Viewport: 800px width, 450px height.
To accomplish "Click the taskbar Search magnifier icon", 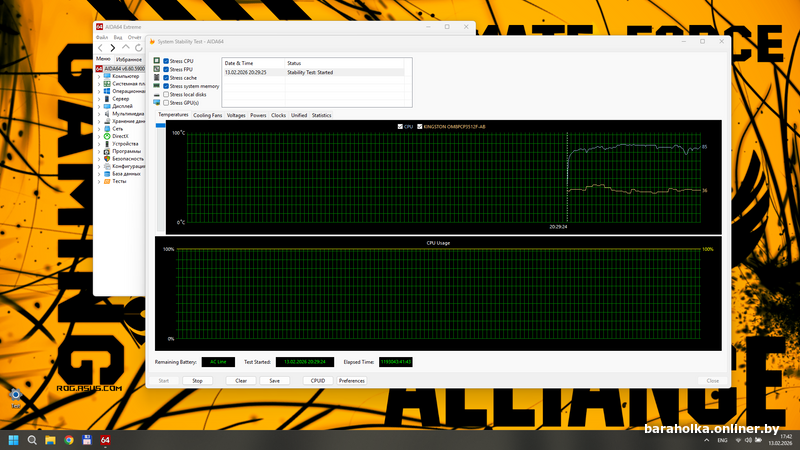I will pyautogui.click(x=32, y=440).
